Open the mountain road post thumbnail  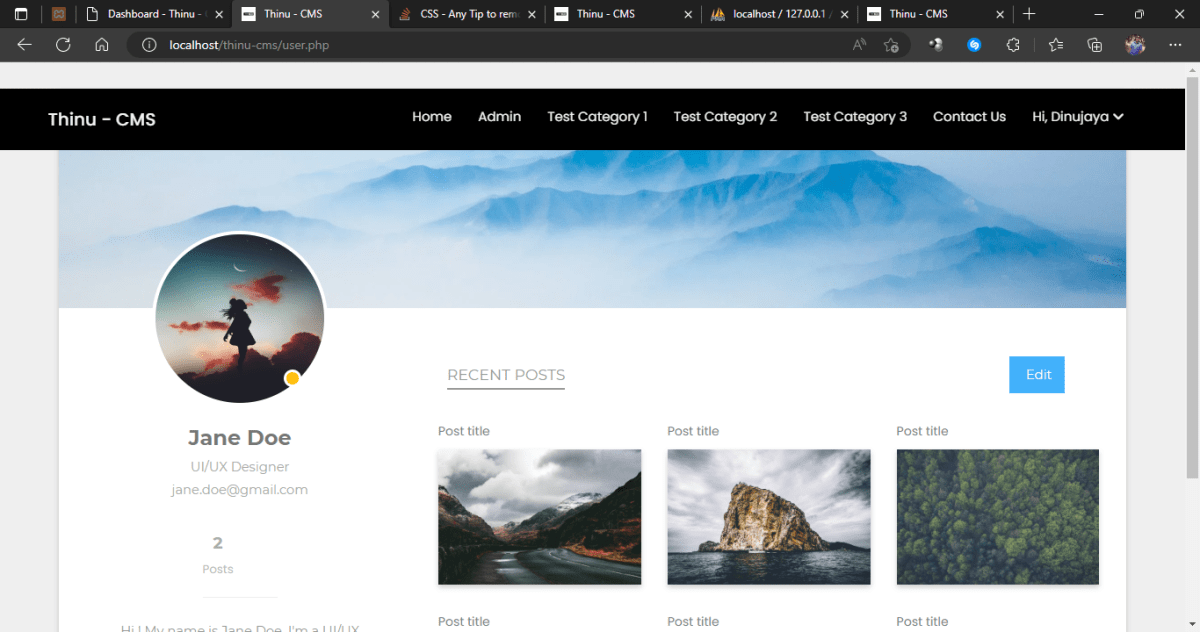pos(539,517)
